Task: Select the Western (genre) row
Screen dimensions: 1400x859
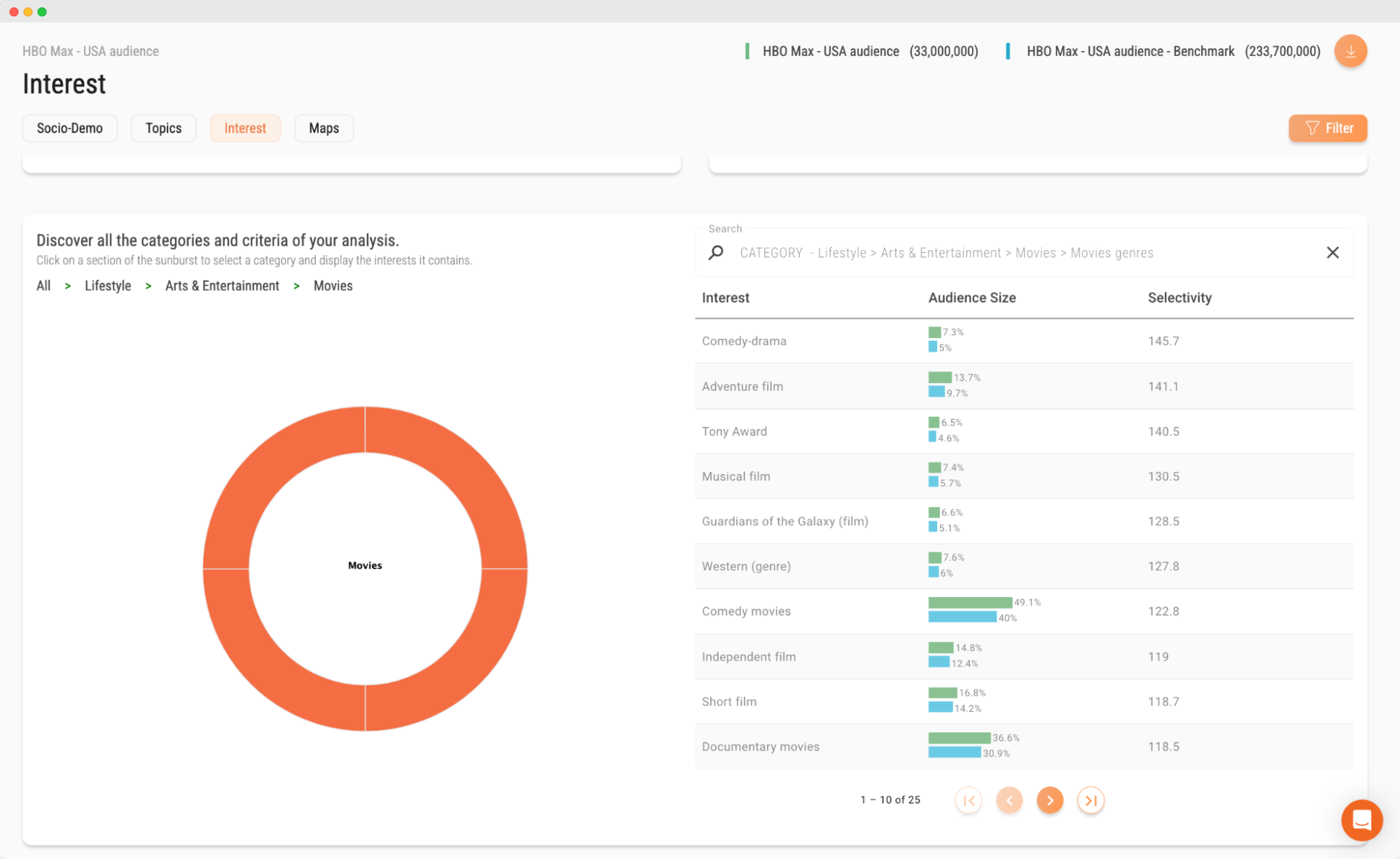Action: tap(1024, 566)
